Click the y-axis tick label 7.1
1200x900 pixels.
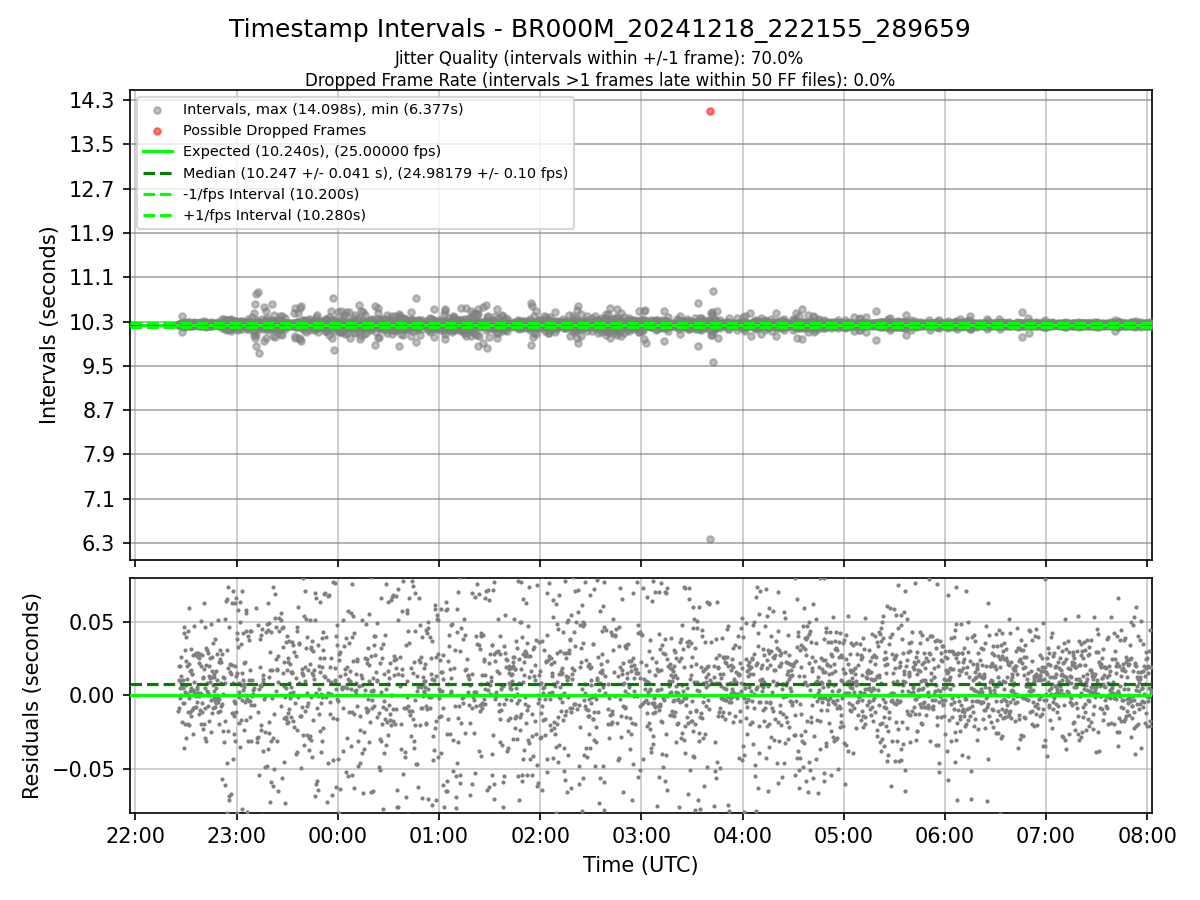pos(100,499)
